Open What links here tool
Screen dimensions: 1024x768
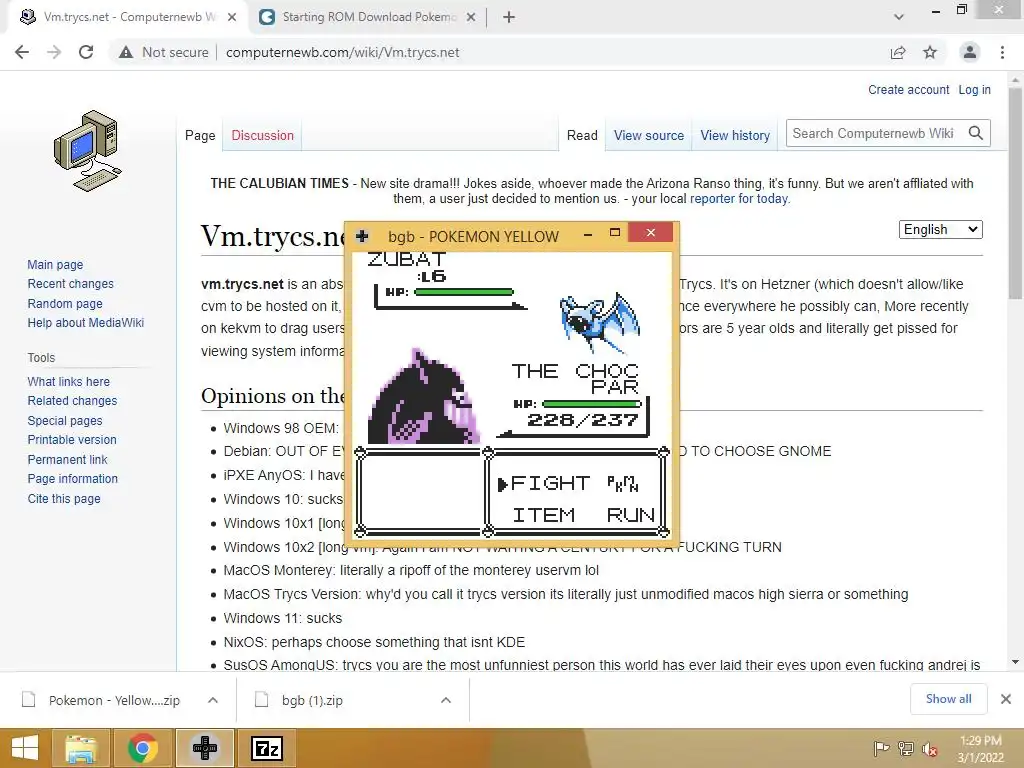coord(69,381)
